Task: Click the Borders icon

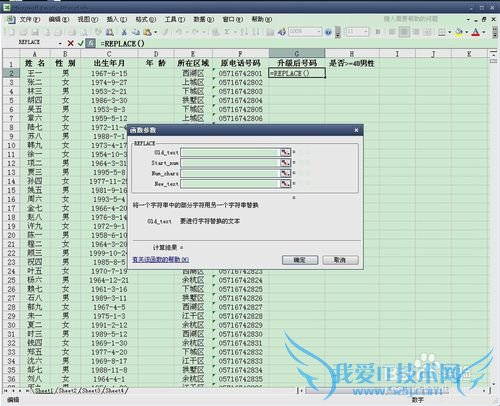Action: point(441,32)
